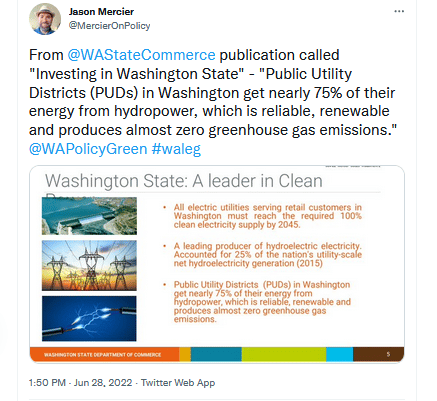
Task: Click the orange Department of Commerce footer band
Action: click(x=104, y=354)
